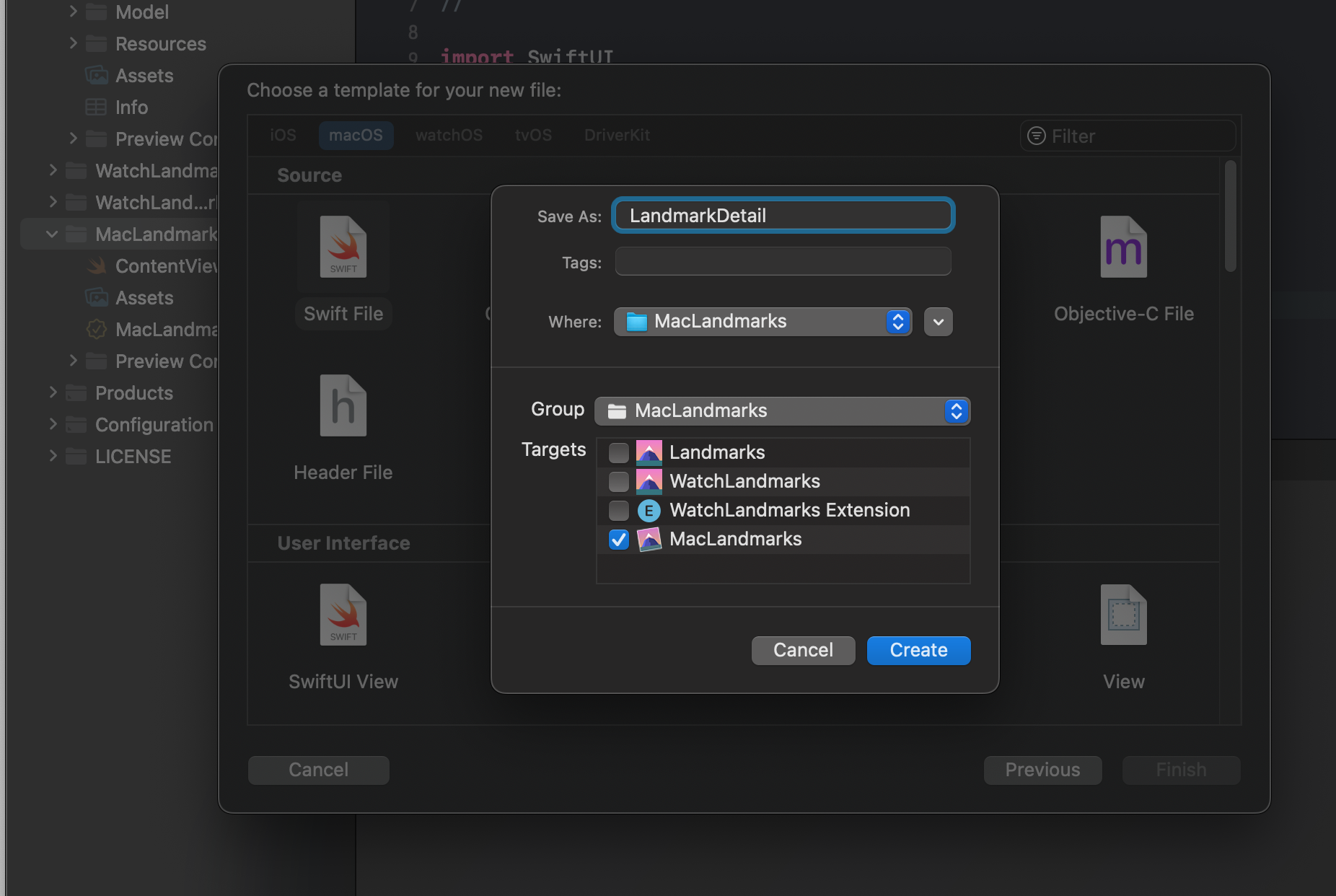Click the template list scrollbar

pyautogui.click(x=1230, y=216)
